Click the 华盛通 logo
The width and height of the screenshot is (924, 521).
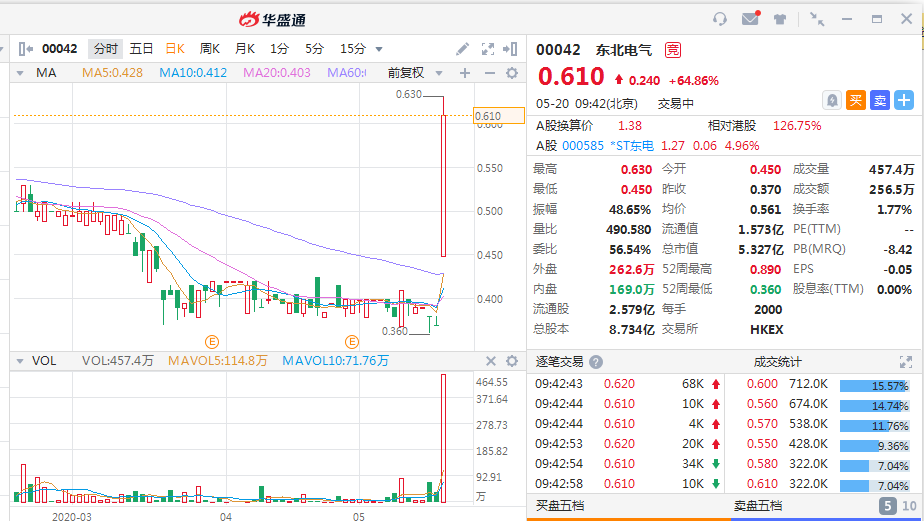272,19
